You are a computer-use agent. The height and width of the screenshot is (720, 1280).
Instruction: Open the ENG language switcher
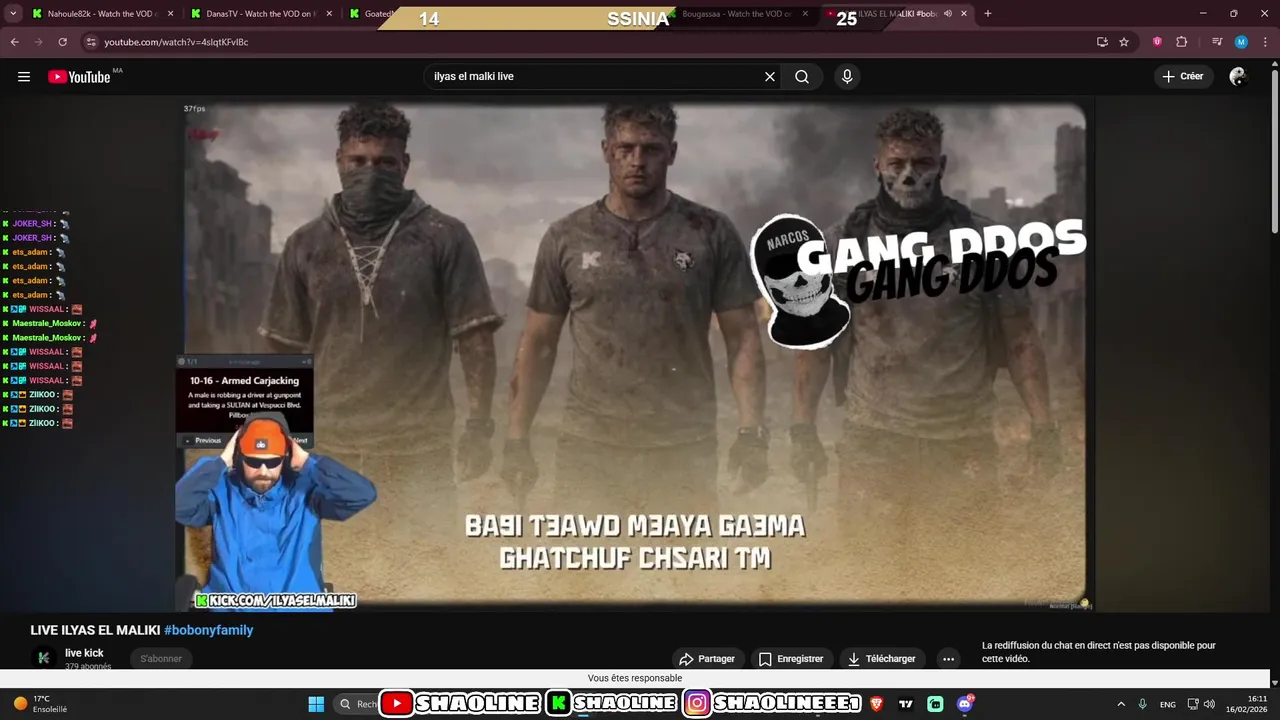tap(1168, 705)
